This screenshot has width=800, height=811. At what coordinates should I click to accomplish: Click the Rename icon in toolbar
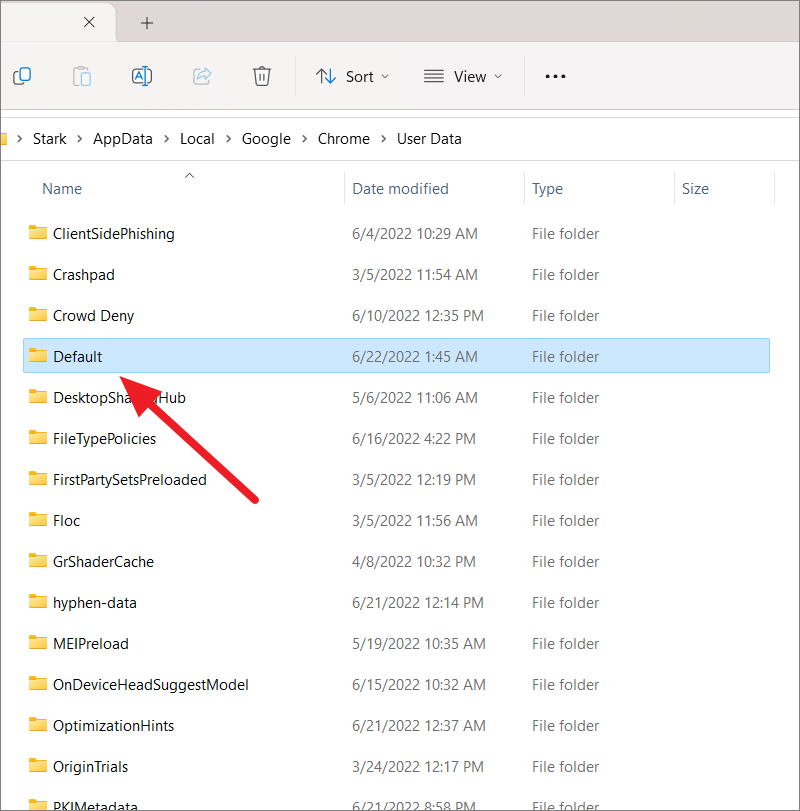(142, 76)
